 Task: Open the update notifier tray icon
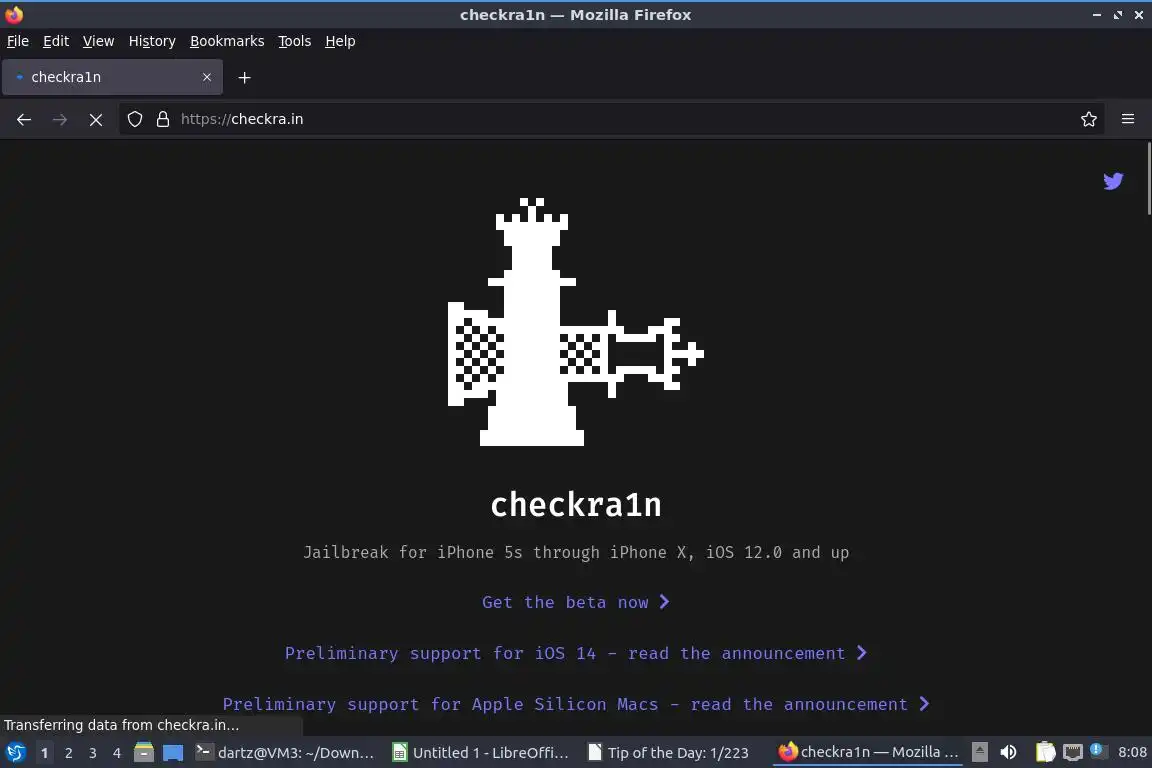click(1098, 751)
